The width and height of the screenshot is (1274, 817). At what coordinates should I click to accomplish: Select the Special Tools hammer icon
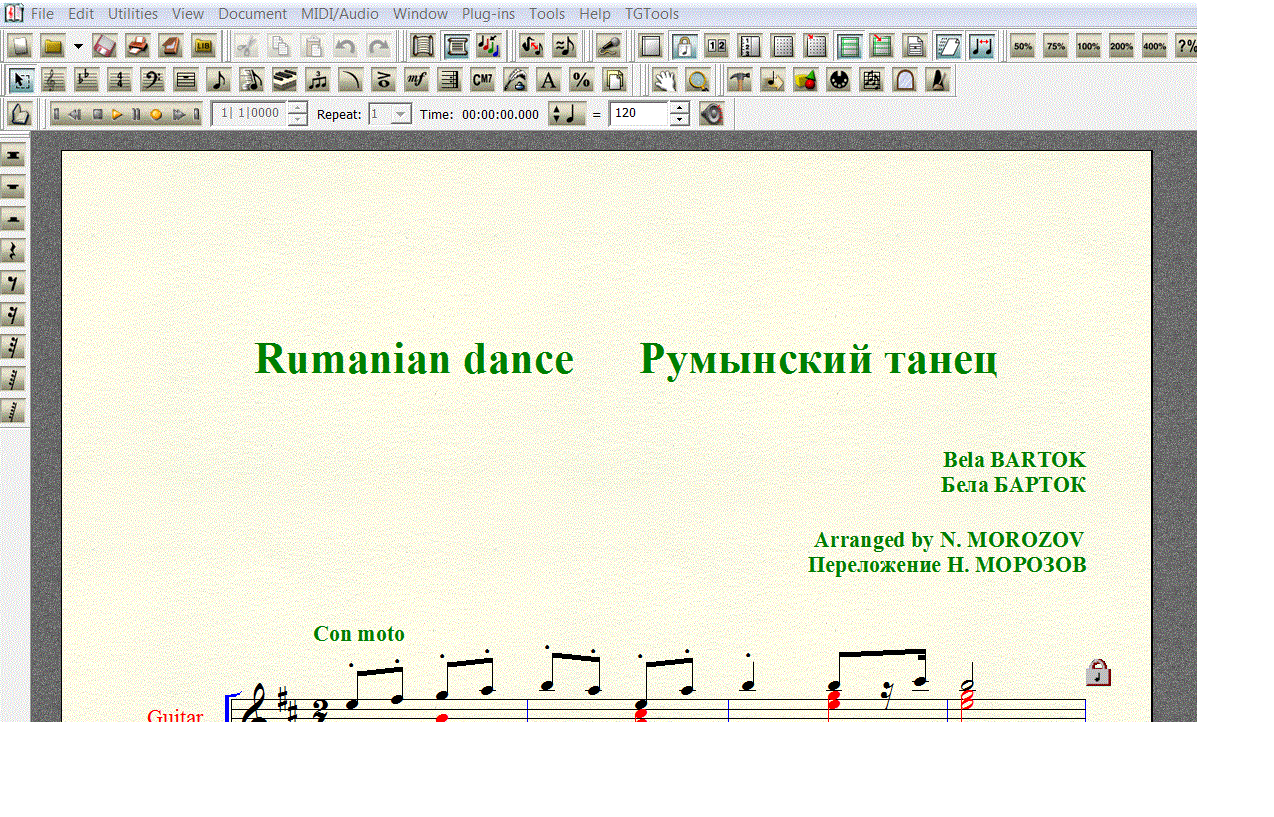point(739,80)
